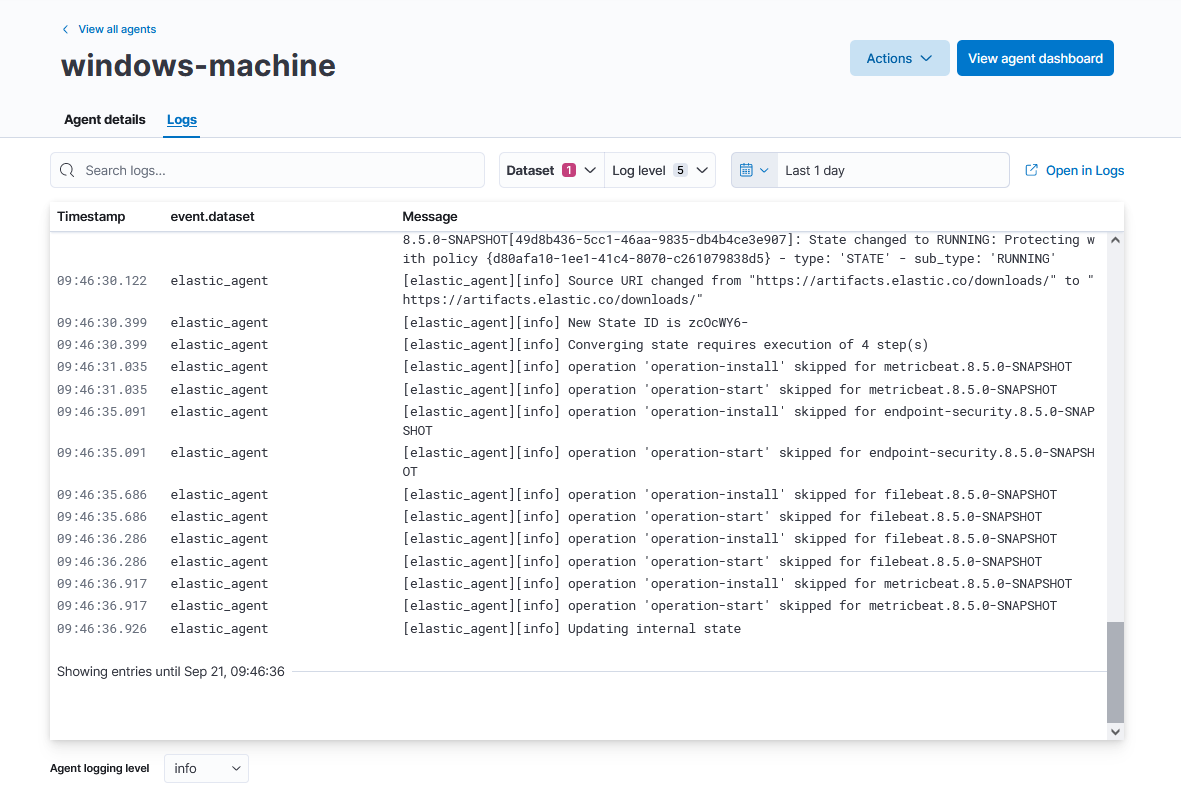The image size is (1181, 797).
Task: Click the Open in Logs link
Action: [x=1083, y=170]
